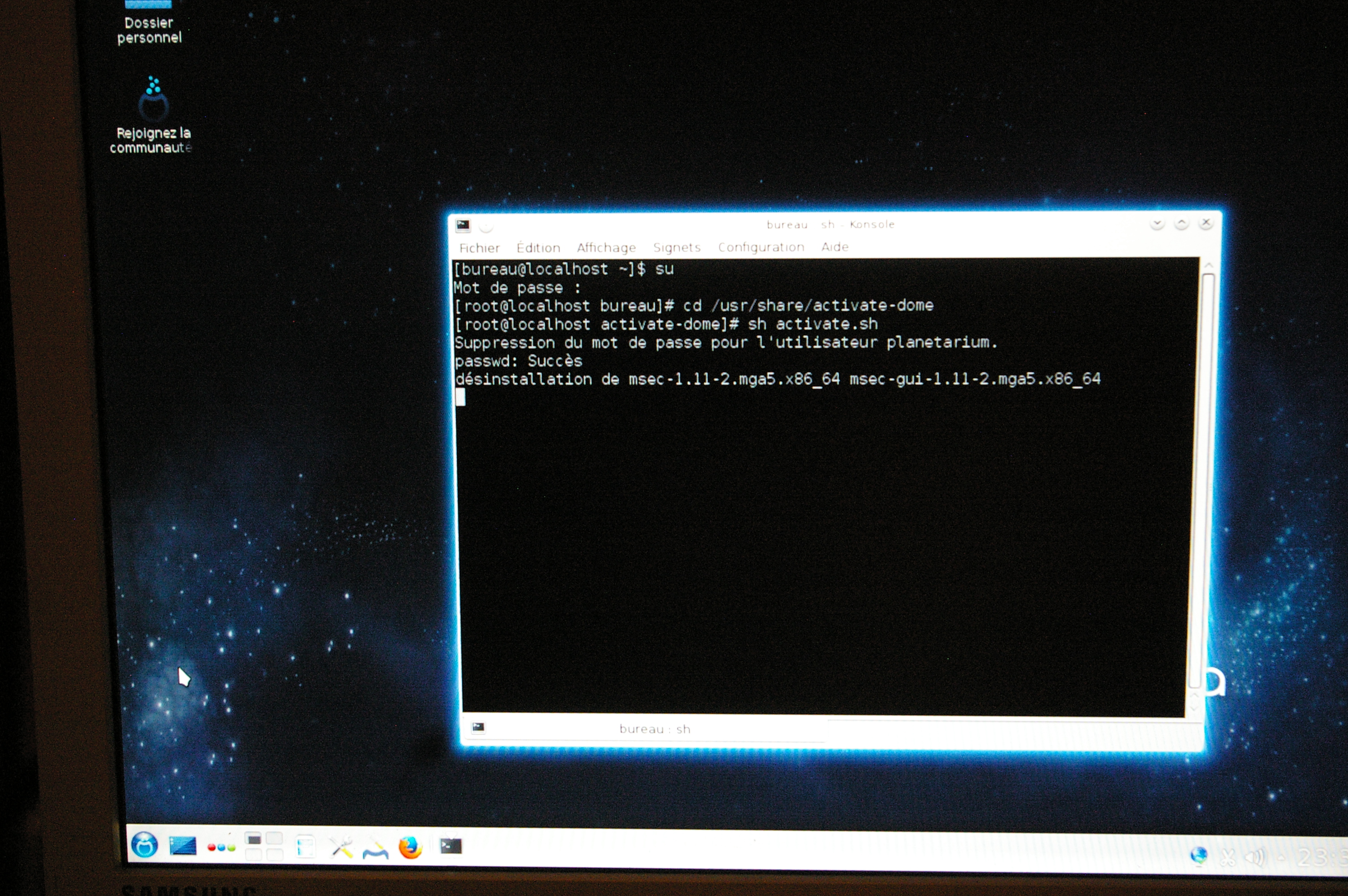This screenshot has width=1348, height=896.
Task: Open the Signets menu
Action: [677, 247]
